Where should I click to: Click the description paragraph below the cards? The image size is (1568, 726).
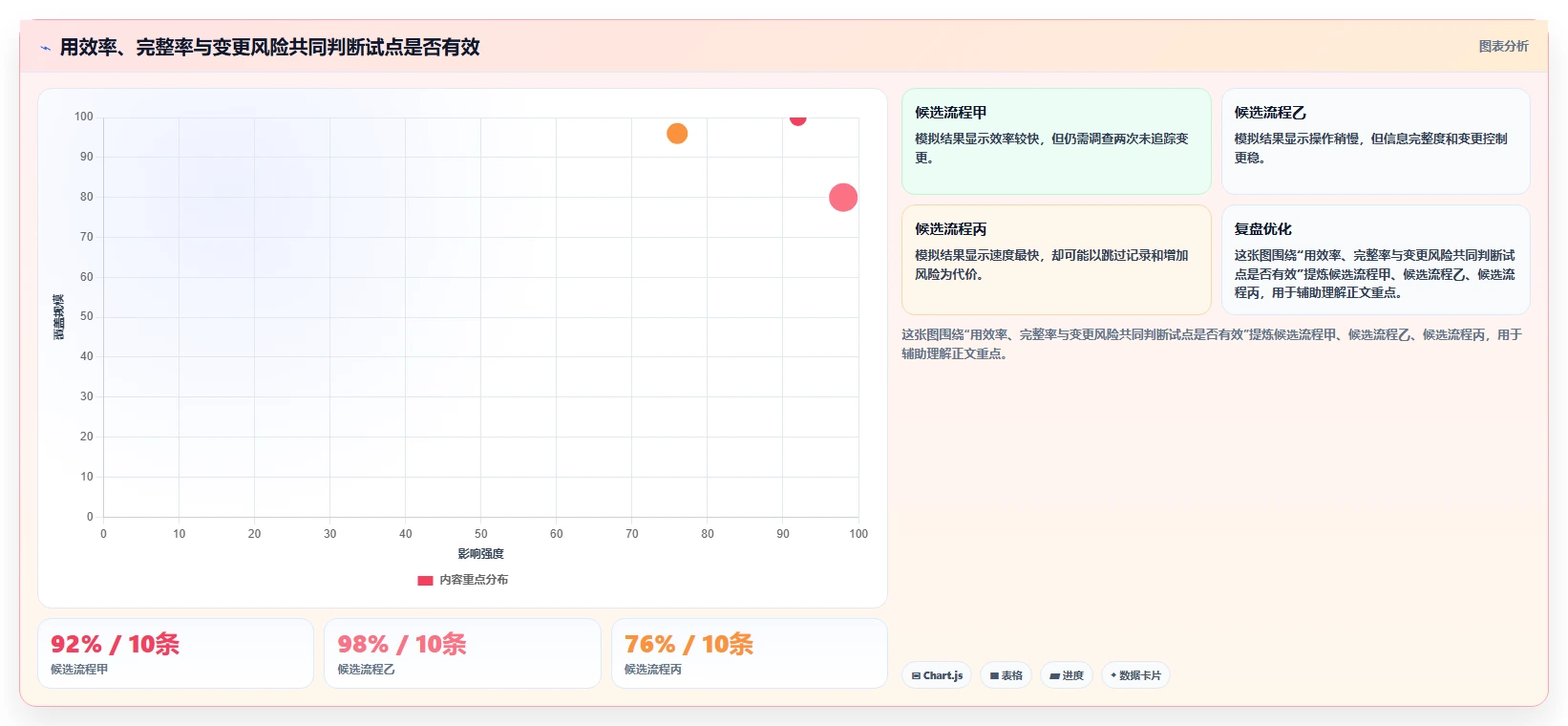(x=1212, y=344)
